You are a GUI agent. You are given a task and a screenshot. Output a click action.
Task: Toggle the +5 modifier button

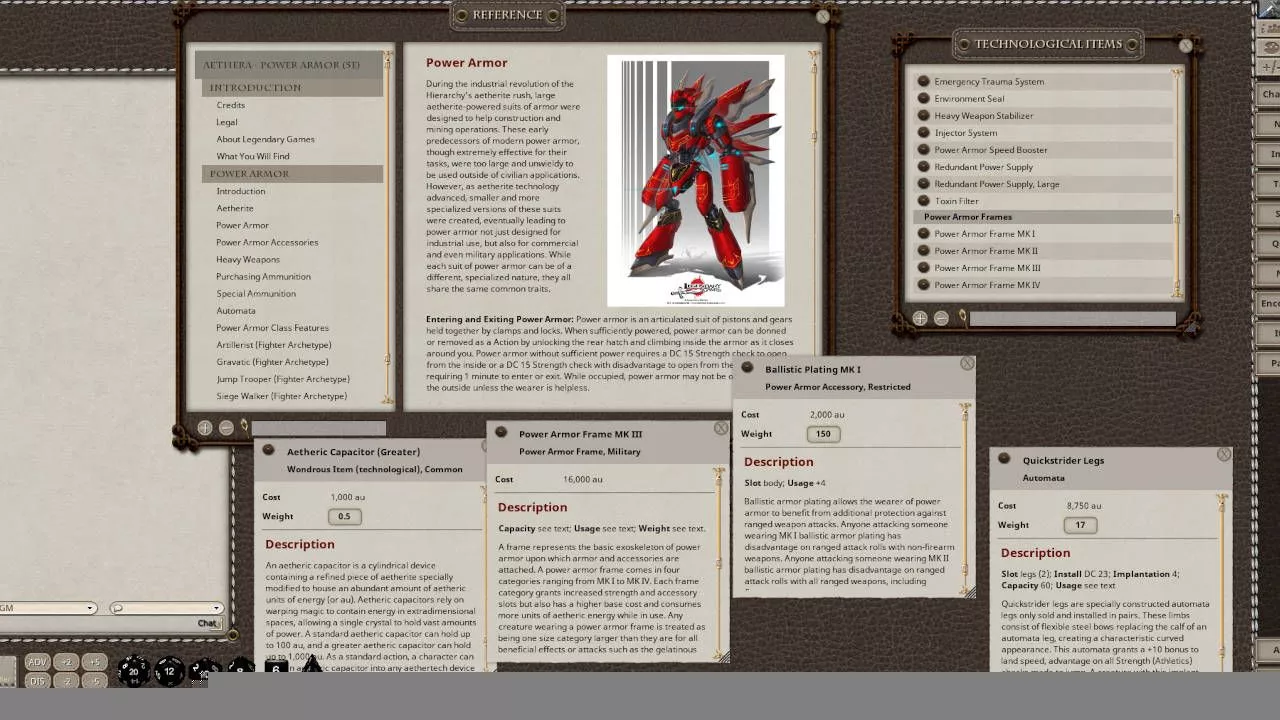click(95, 662)
